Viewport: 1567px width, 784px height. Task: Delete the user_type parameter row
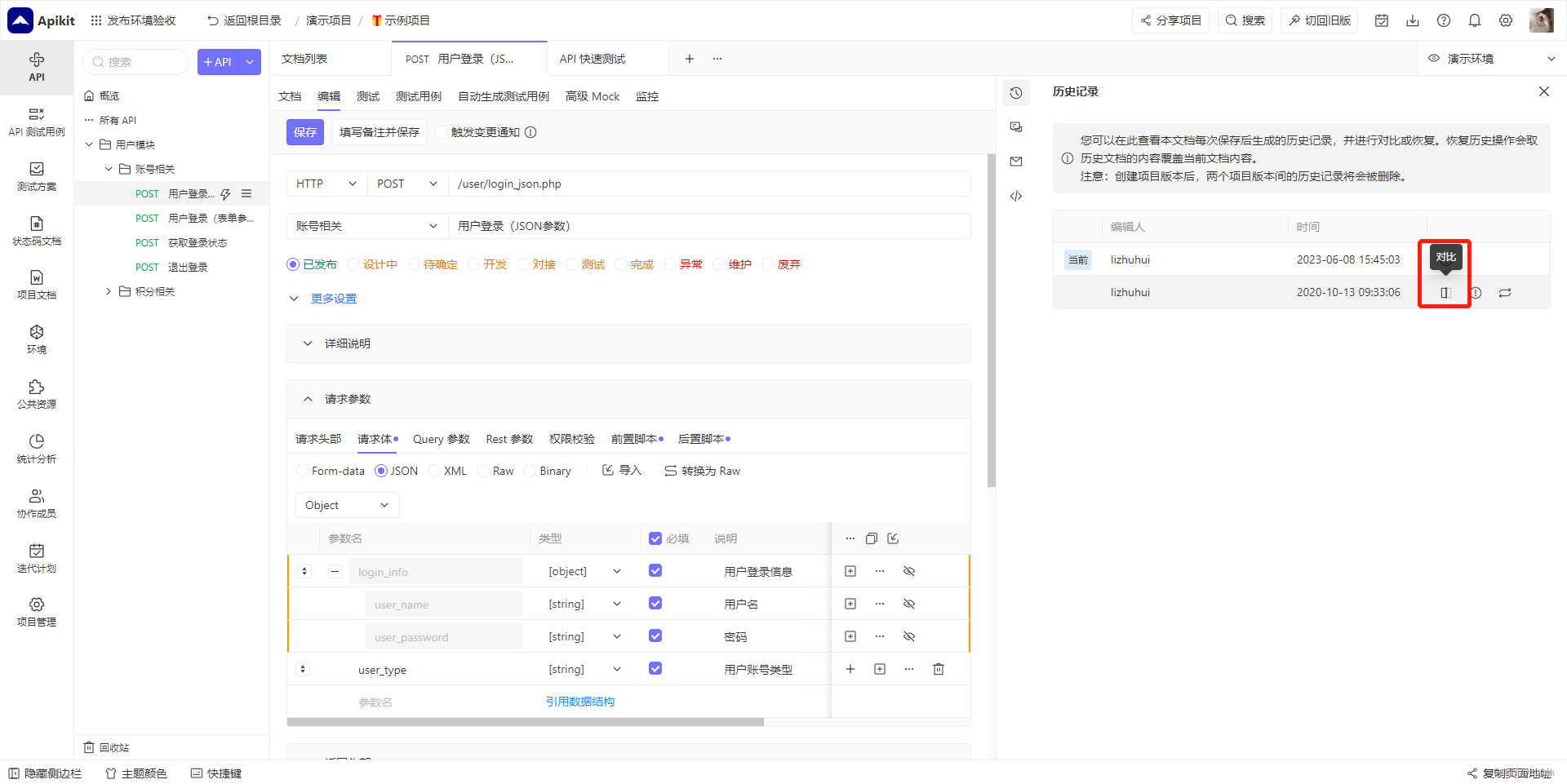tap(939, 669)
